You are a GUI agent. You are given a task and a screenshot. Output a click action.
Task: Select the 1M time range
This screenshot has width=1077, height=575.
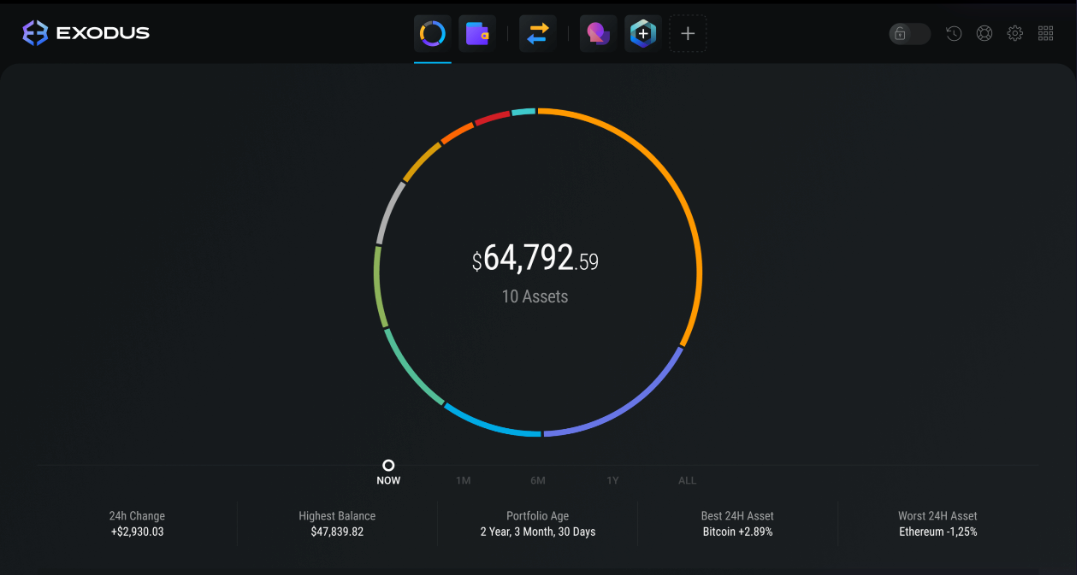pyautogui.click(x=464, y=480)
